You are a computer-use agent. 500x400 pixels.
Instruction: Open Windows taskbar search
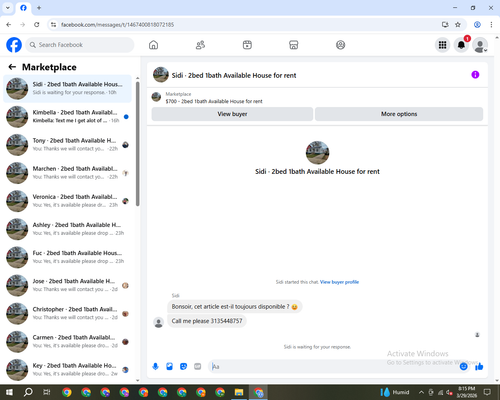28,392
